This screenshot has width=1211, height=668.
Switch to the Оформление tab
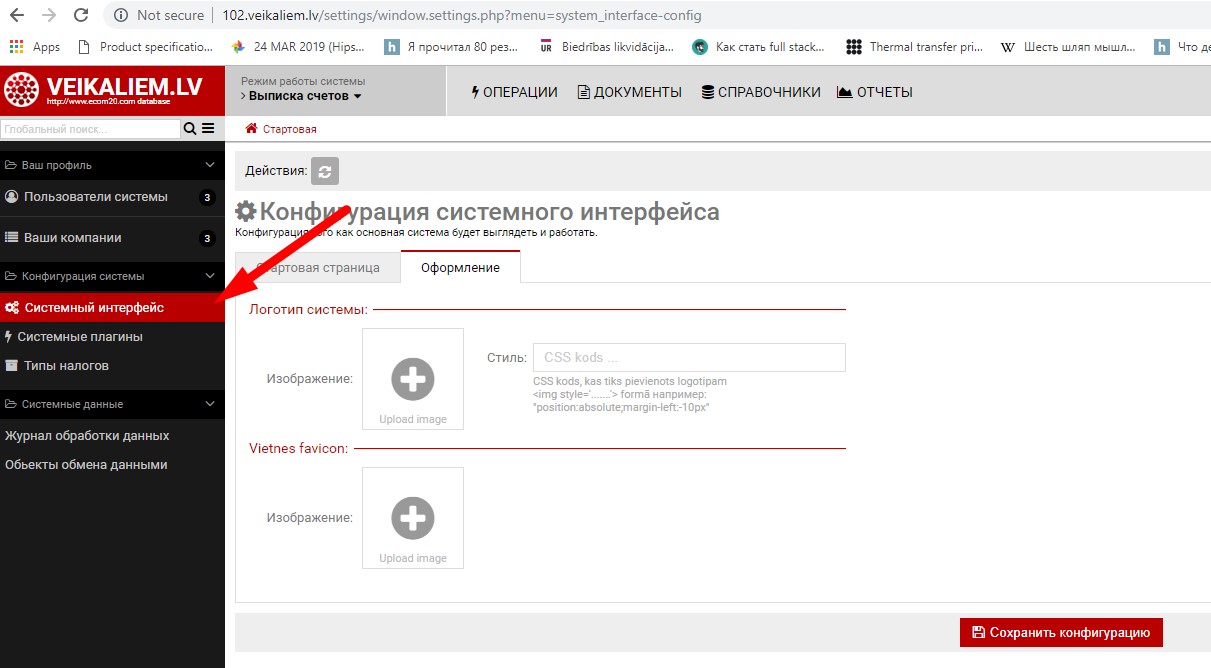tap(460, 268)
